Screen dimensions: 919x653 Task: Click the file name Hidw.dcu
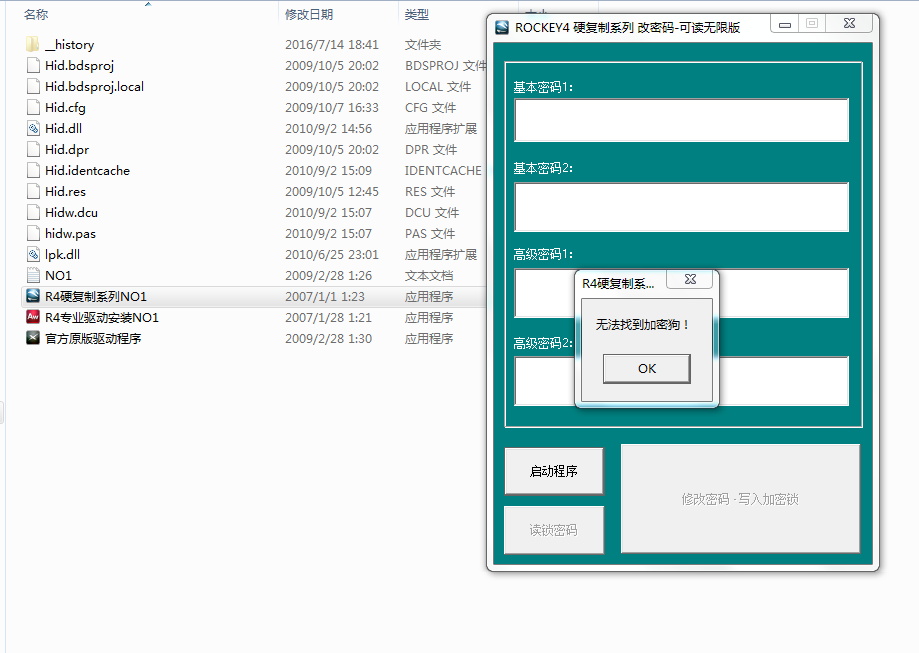pos(71,213)
